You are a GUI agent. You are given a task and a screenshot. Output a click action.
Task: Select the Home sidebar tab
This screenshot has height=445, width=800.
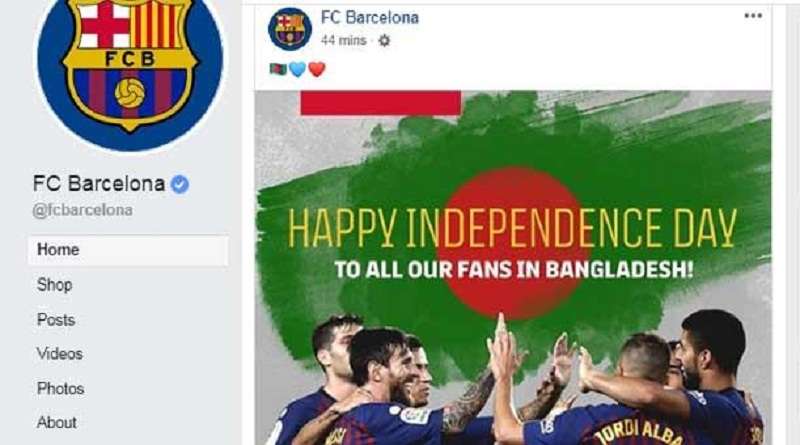click(x=128, y=250)
